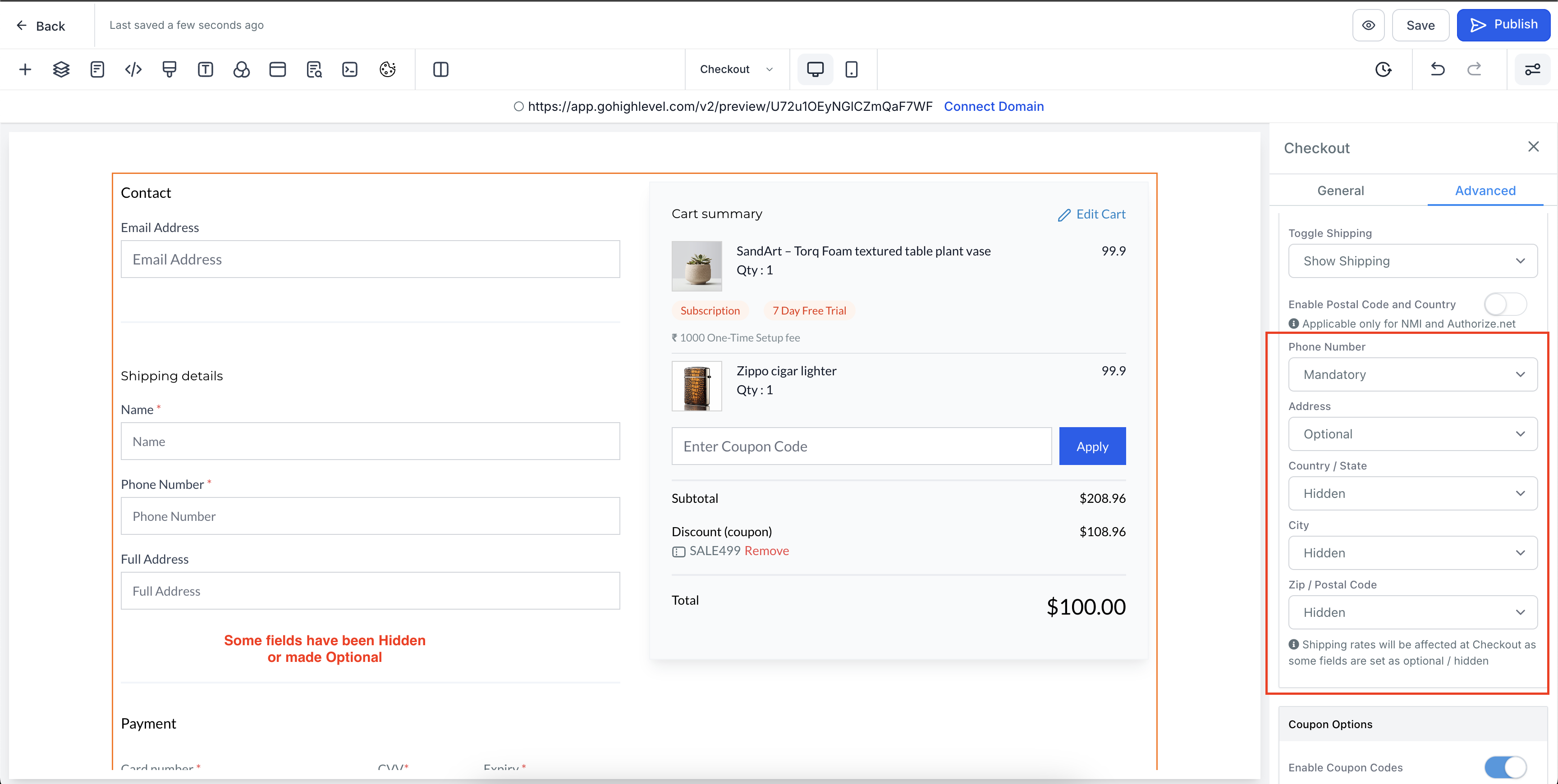Screen dimensions: 1558x784
Task: Open the Address Optional dropdown
Action: (x=1413, y=434)
